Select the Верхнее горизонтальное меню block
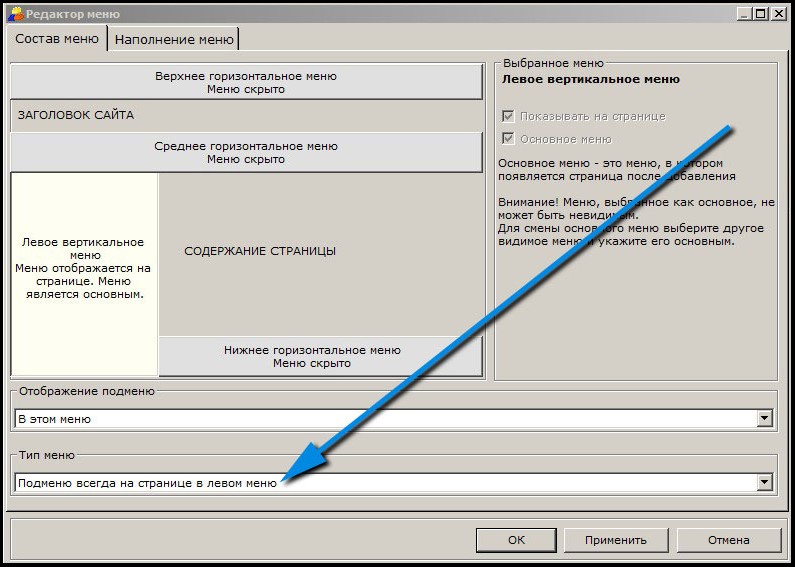Image resolution: width=795 pixels, height=567 pixels. pyautogui.click(x=246, y=82)
